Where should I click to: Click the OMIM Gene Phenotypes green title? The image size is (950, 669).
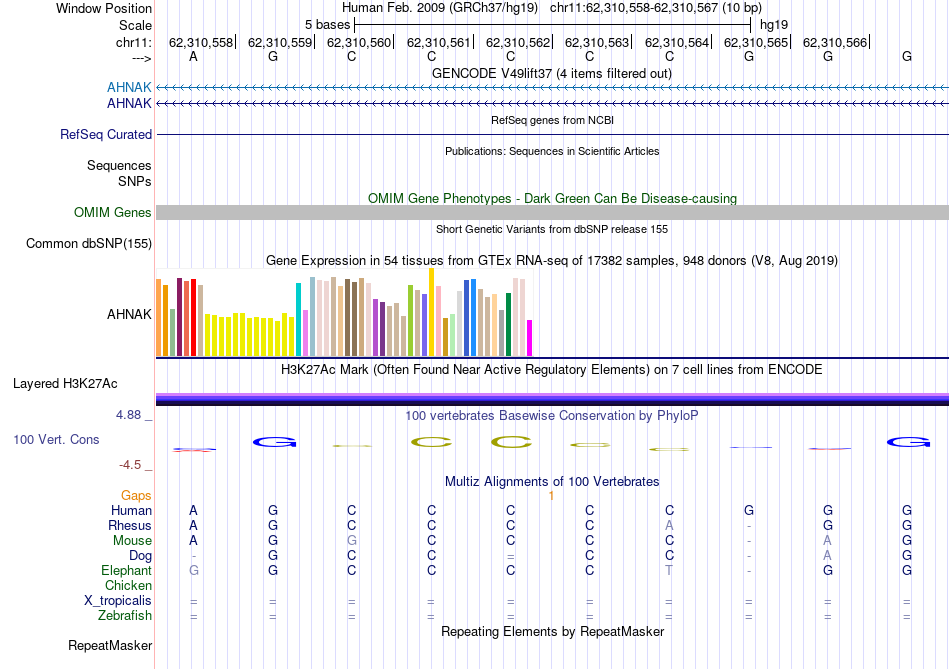pyautogui.click(x=552, y=198)
